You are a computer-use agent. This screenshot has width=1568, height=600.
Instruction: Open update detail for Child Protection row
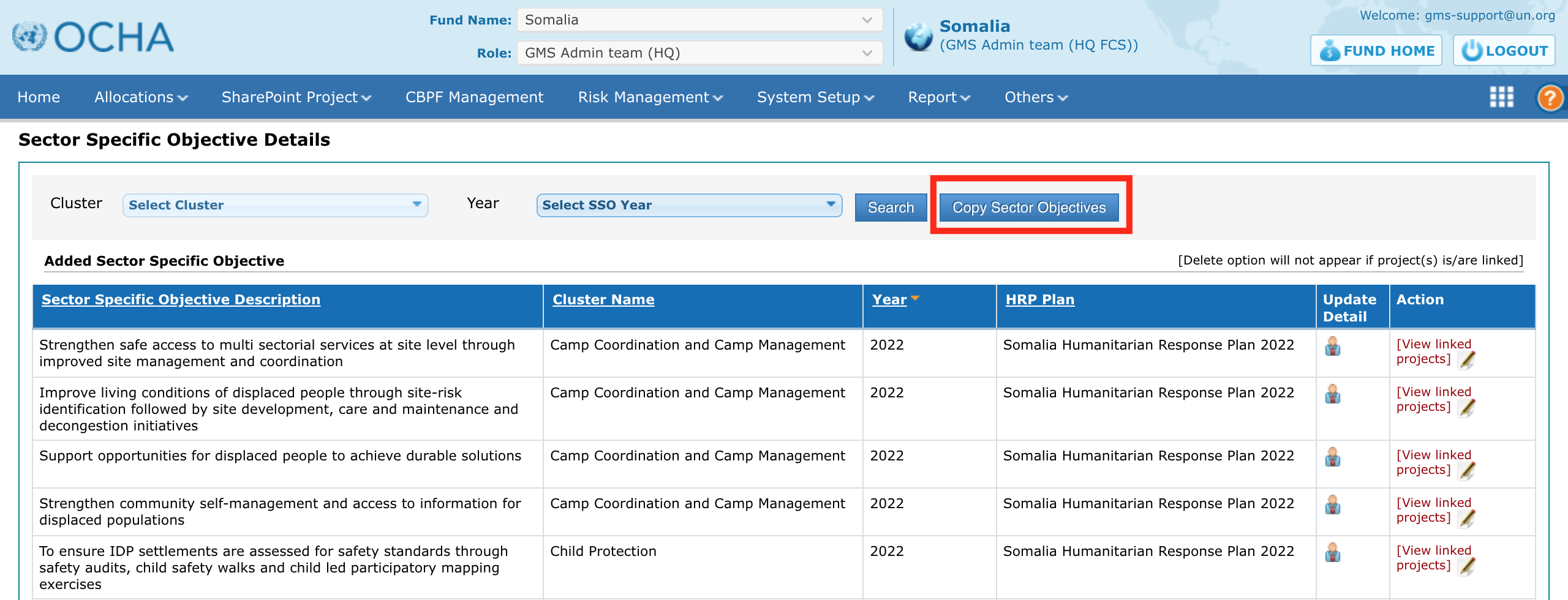pyautogui.click(x=1333, y=553)
